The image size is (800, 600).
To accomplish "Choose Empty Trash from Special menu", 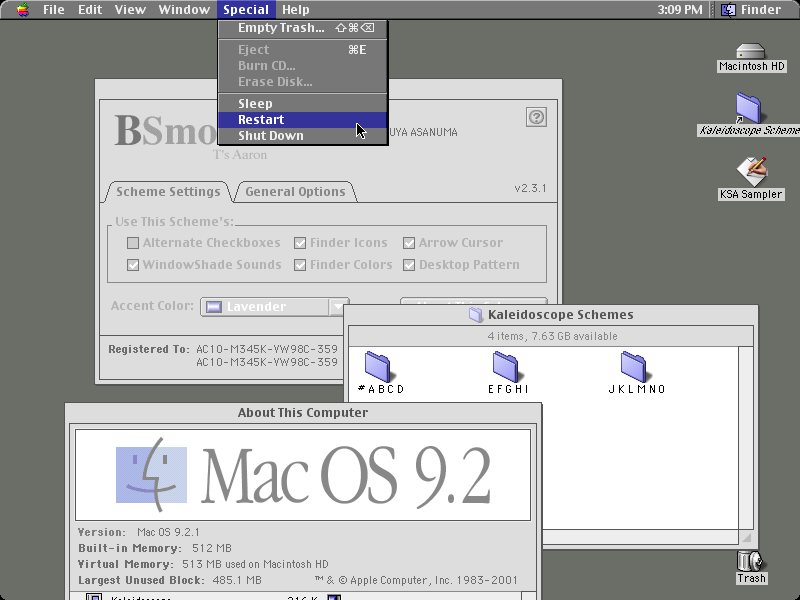I will pyautogui.click(x=303, y=28).
